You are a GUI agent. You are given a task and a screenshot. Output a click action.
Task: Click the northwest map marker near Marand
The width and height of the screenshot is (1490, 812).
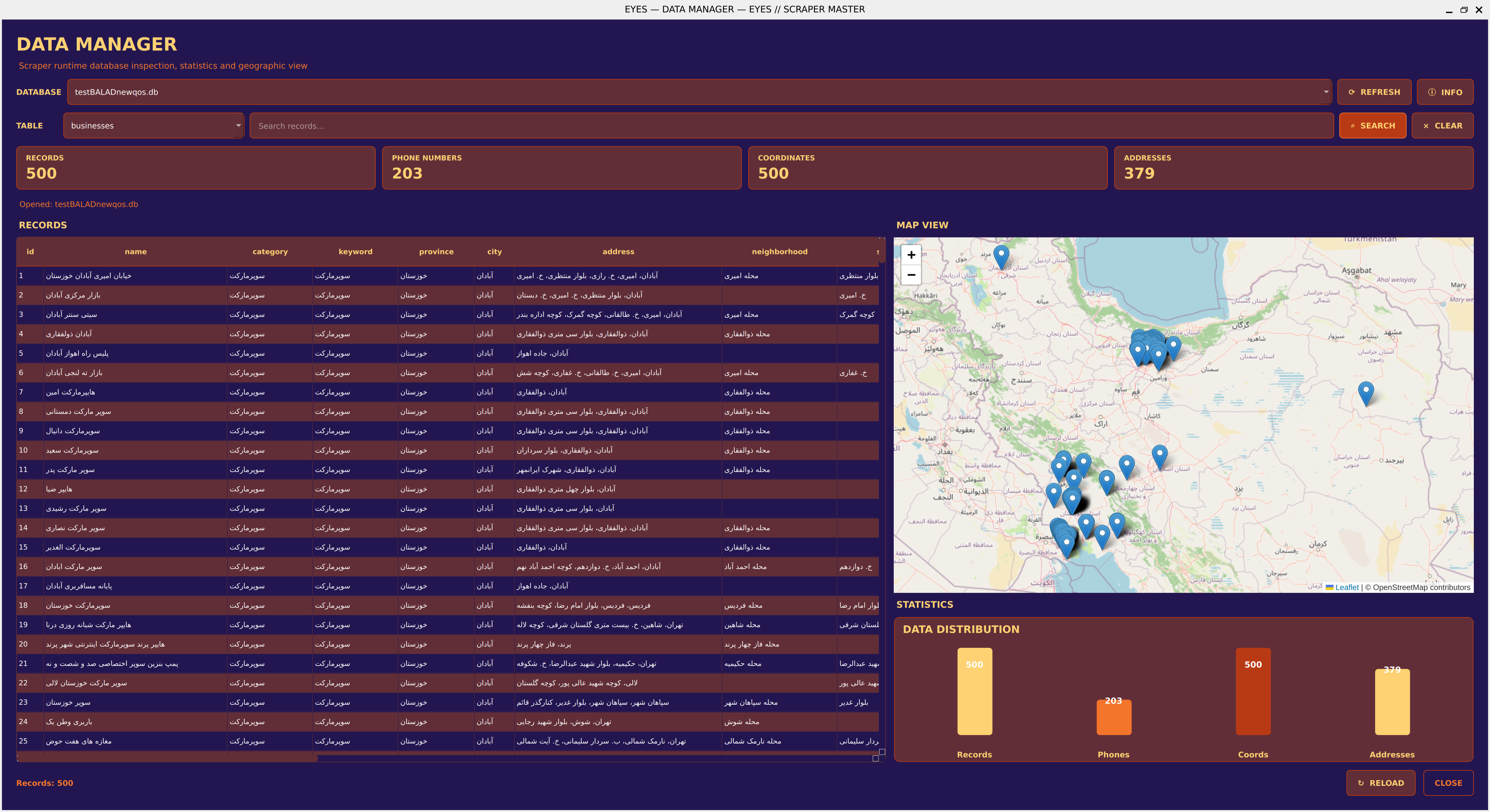[1001, 257]
